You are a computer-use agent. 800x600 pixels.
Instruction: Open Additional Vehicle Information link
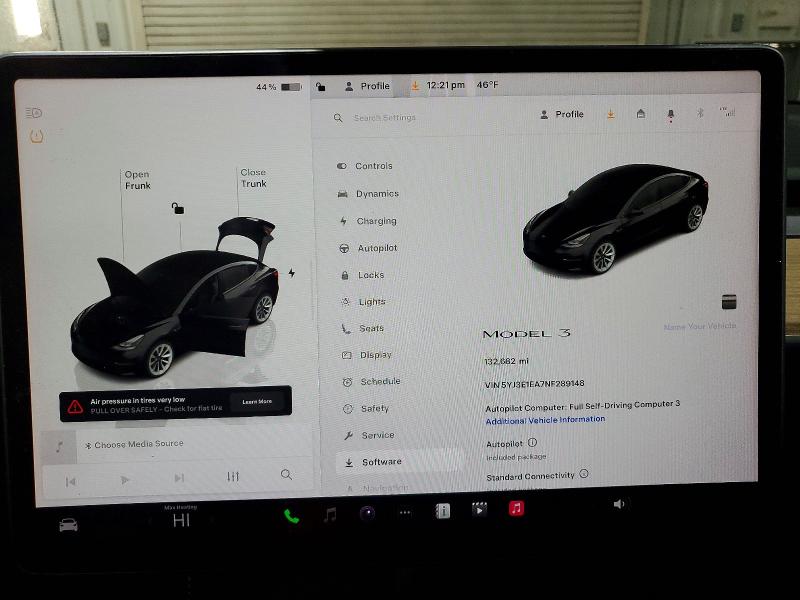coord(545,420)
